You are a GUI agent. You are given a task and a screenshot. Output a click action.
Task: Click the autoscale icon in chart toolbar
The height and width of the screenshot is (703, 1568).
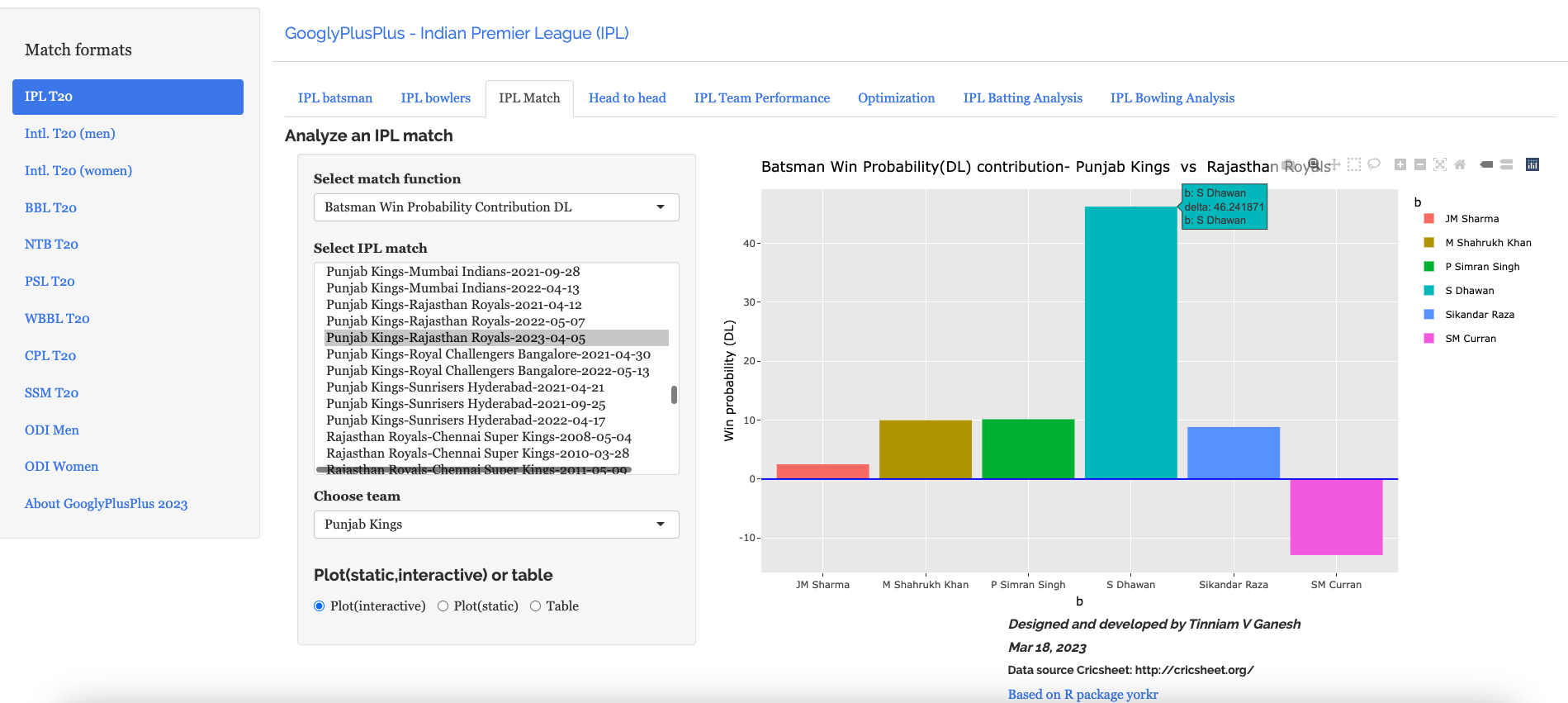pos(1439,164)
